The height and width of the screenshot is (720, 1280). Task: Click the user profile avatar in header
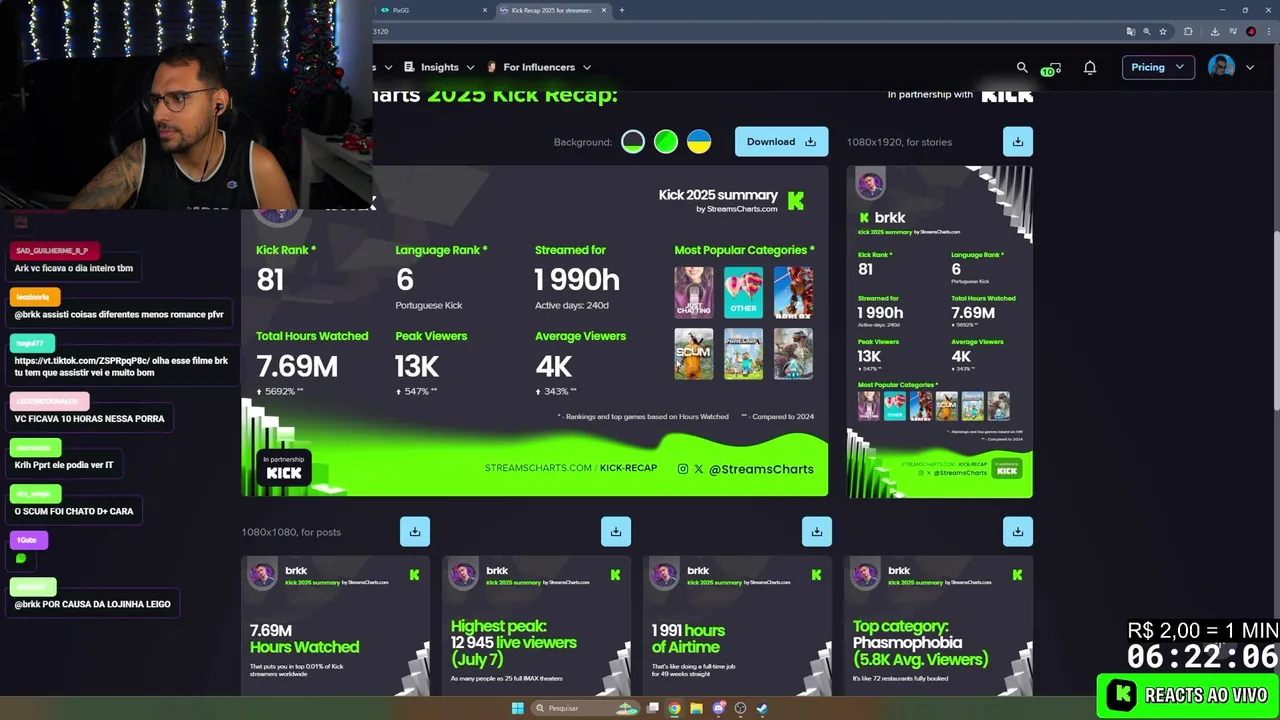click(1221, 67)
